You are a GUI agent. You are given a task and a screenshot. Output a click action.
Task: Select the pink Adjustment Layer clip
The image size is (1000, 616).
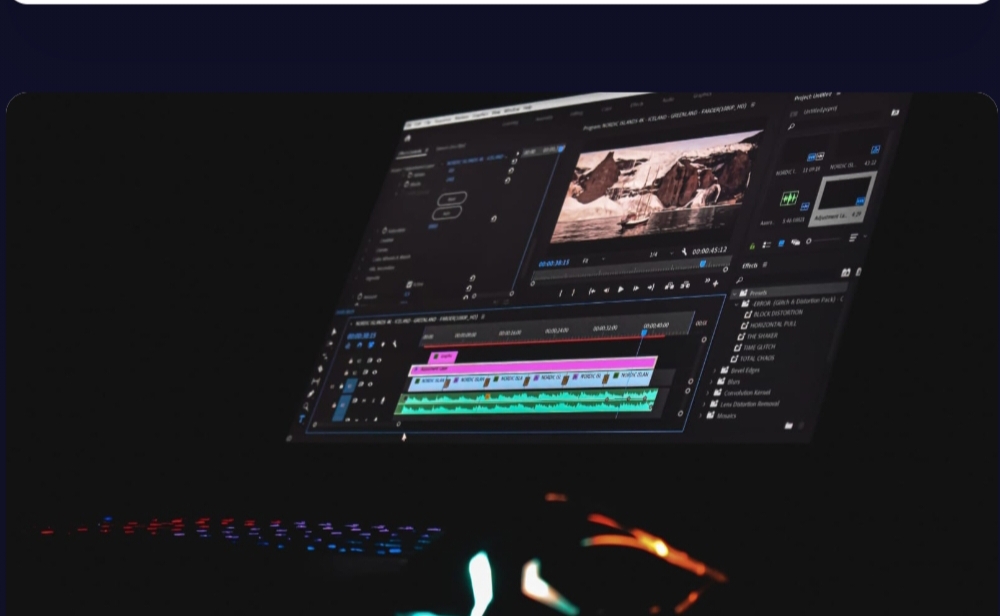[533, 365]
